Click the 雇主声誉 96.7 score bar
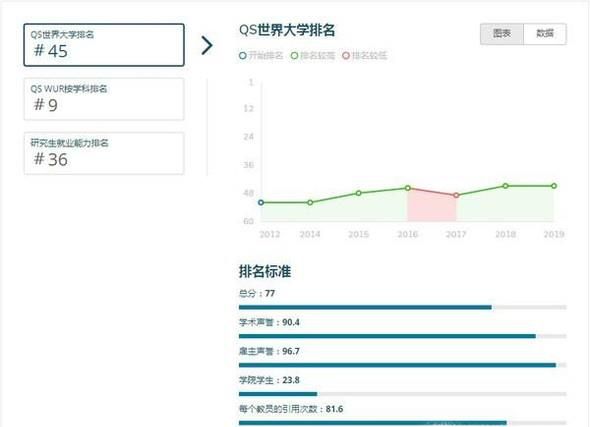This screenshot has height=427, width=590. [x=403, y=365]
